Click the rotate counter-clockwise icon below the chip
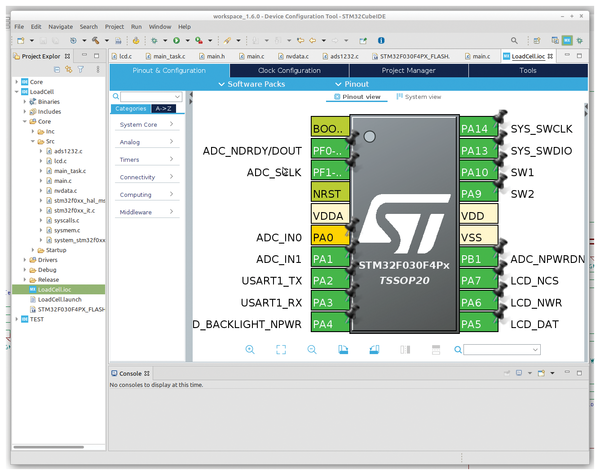This screenshot has width=600, height=475. coord(374,349)
